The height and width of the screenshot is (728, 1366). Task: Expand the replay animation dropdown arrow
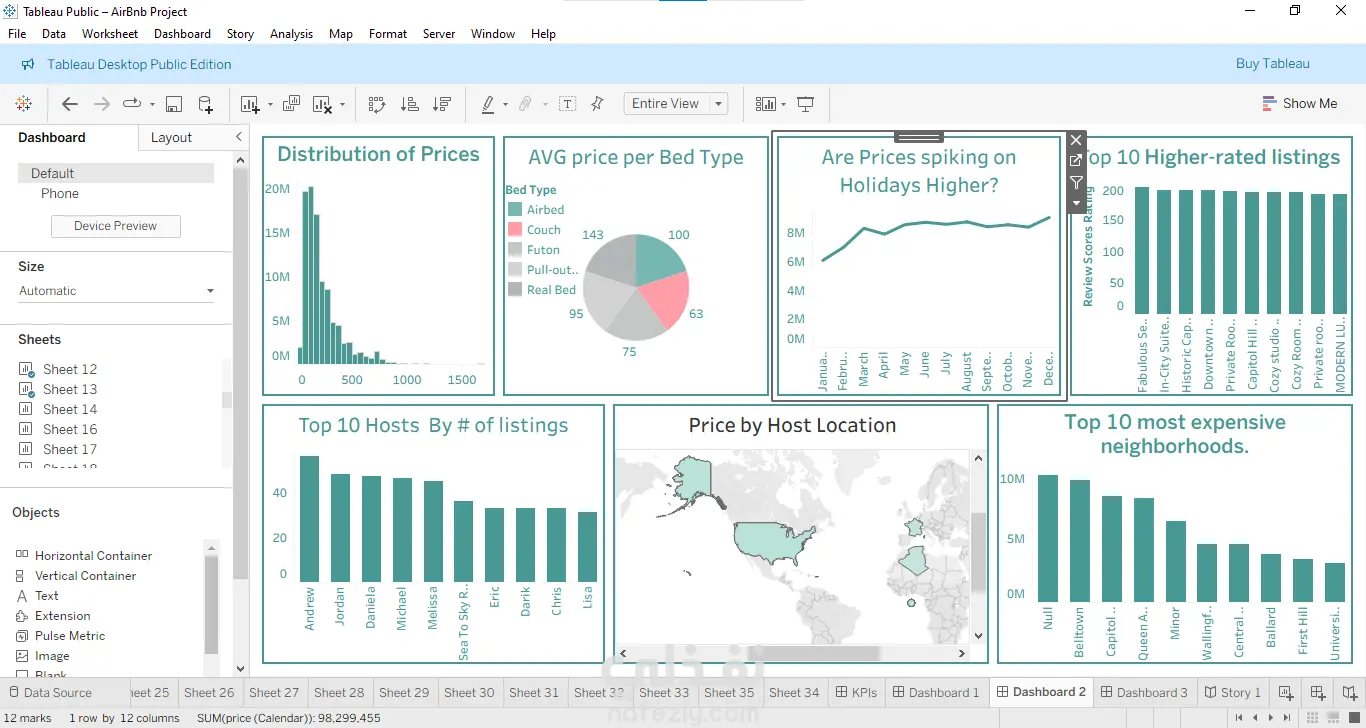[x=152, y=104]
